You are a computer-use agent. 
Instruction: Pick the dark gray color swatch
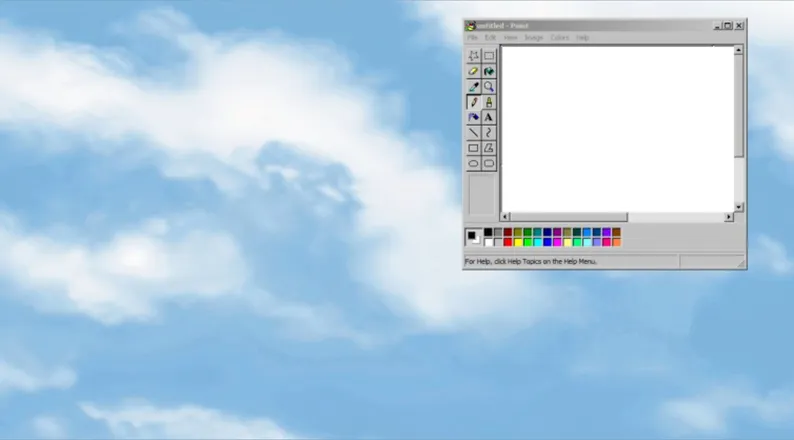(x=498, y=232)
